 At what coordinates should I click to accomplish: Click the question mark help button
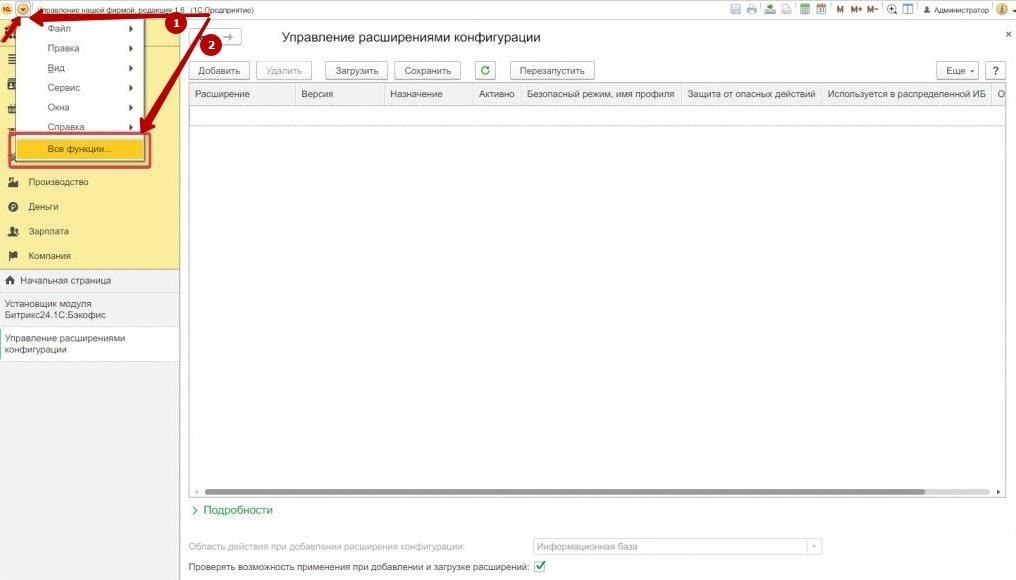tap(995, 71)
